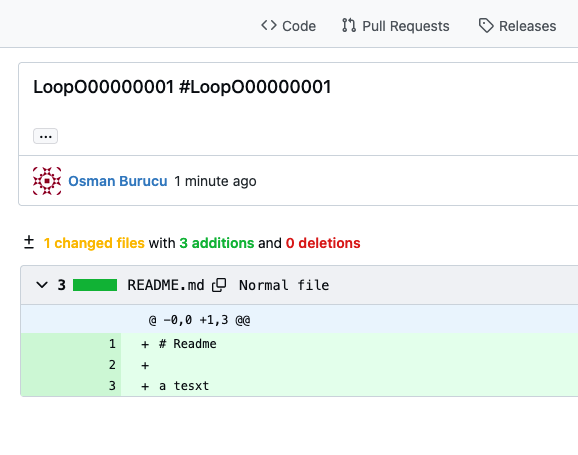Viewport: 578px width, 455px height.
Task: Click '1 changed files' summary text
Action: point(94,243)
